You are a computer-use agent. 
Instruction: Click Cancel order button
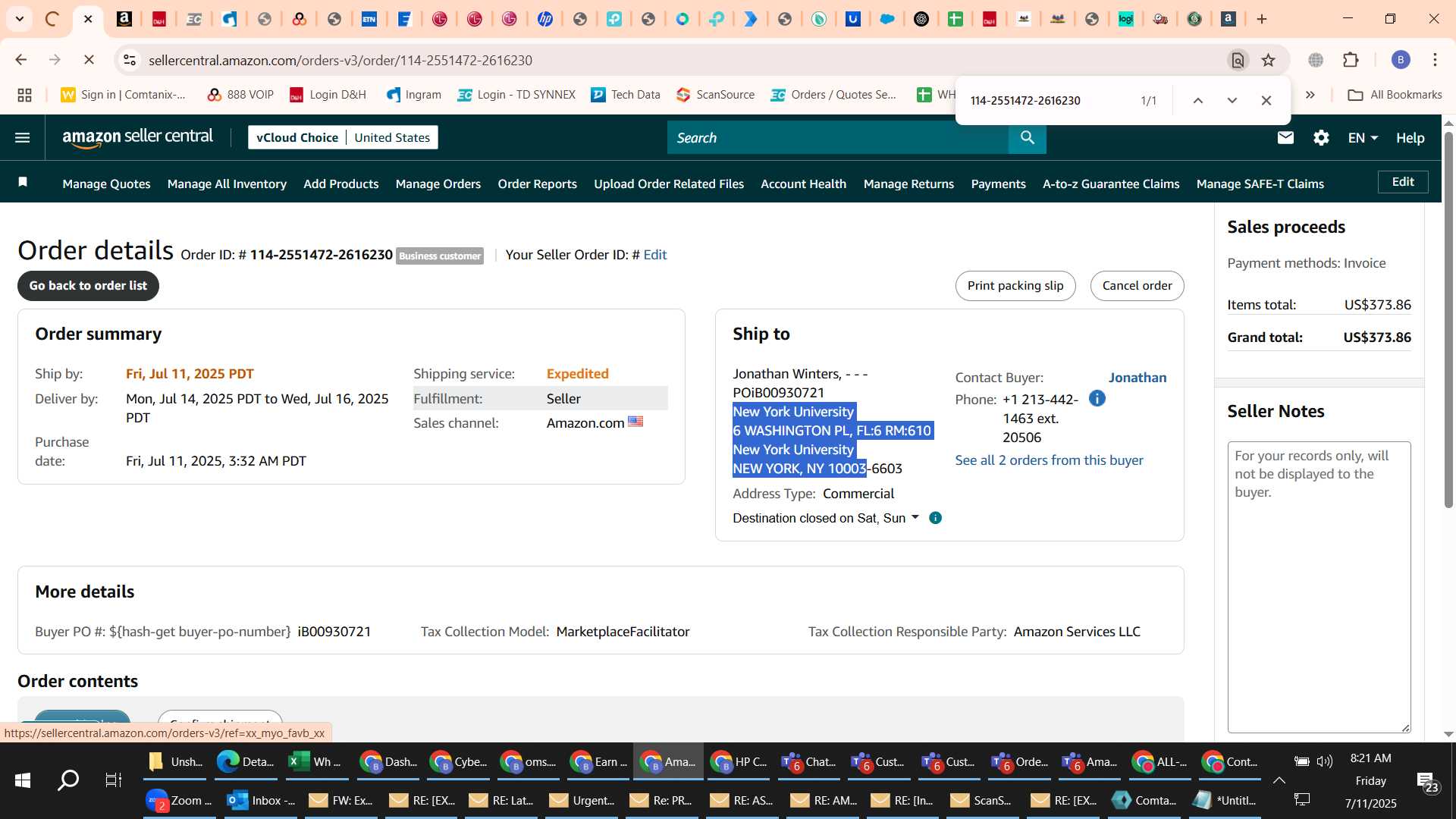coord(1137,286)
